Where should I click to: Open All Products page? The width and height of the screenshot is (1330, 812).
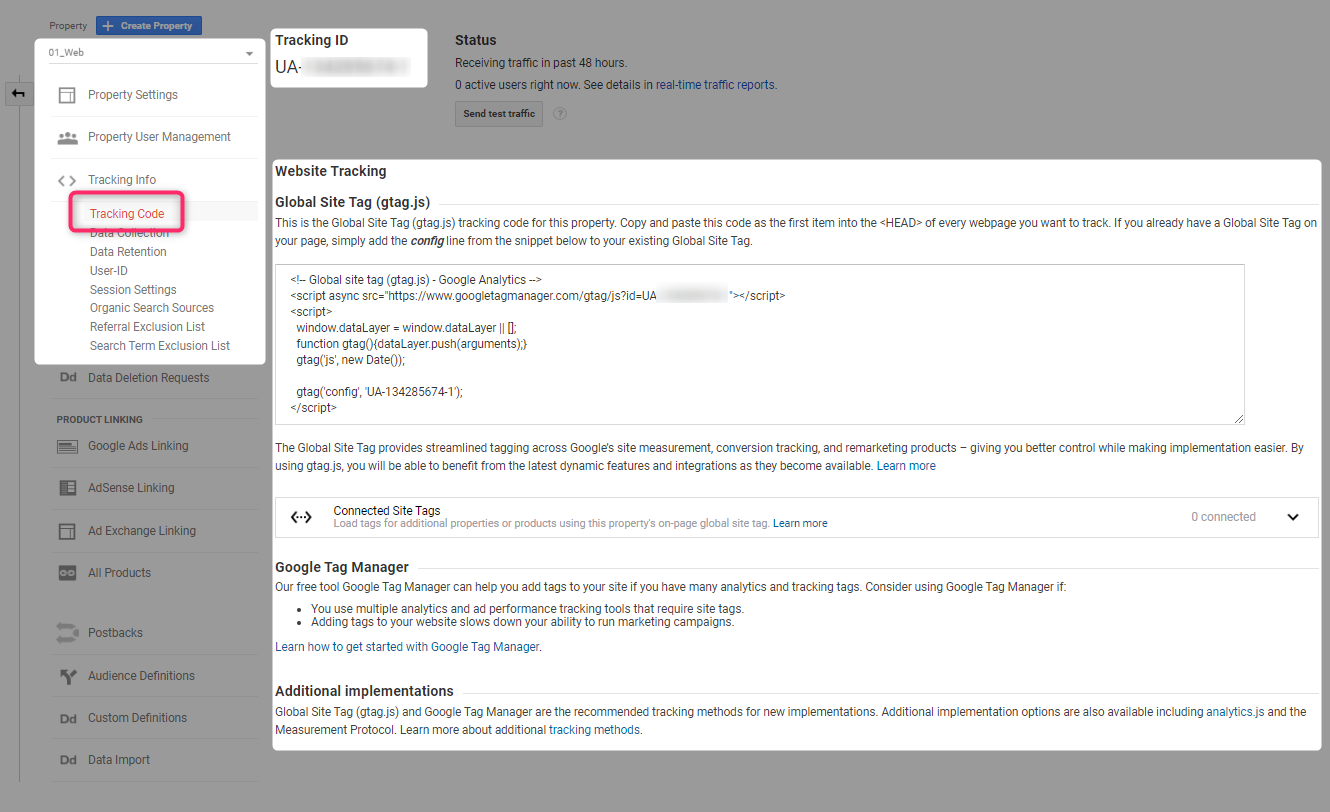pos(119,573)
